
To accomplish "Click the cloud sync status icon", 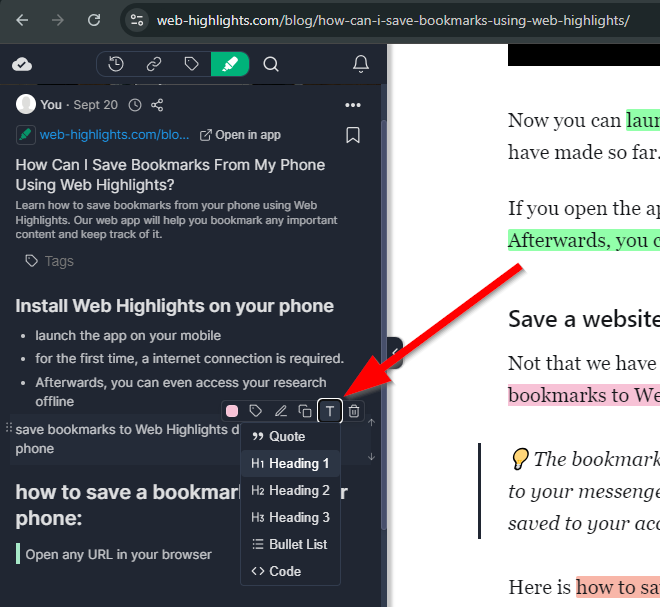I will pyautogui.click(x=22, y=64).
